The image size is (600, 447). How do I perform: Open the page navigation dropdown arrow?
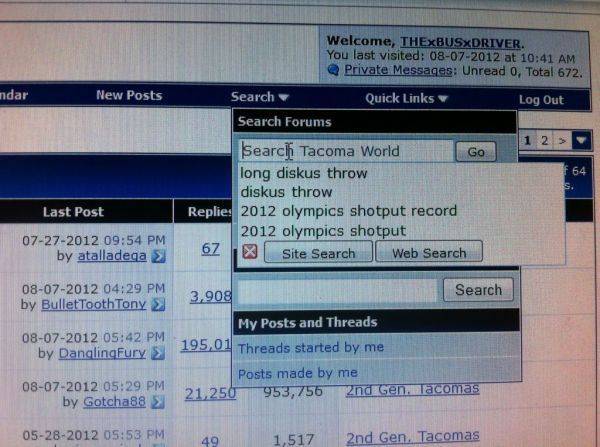581,140
